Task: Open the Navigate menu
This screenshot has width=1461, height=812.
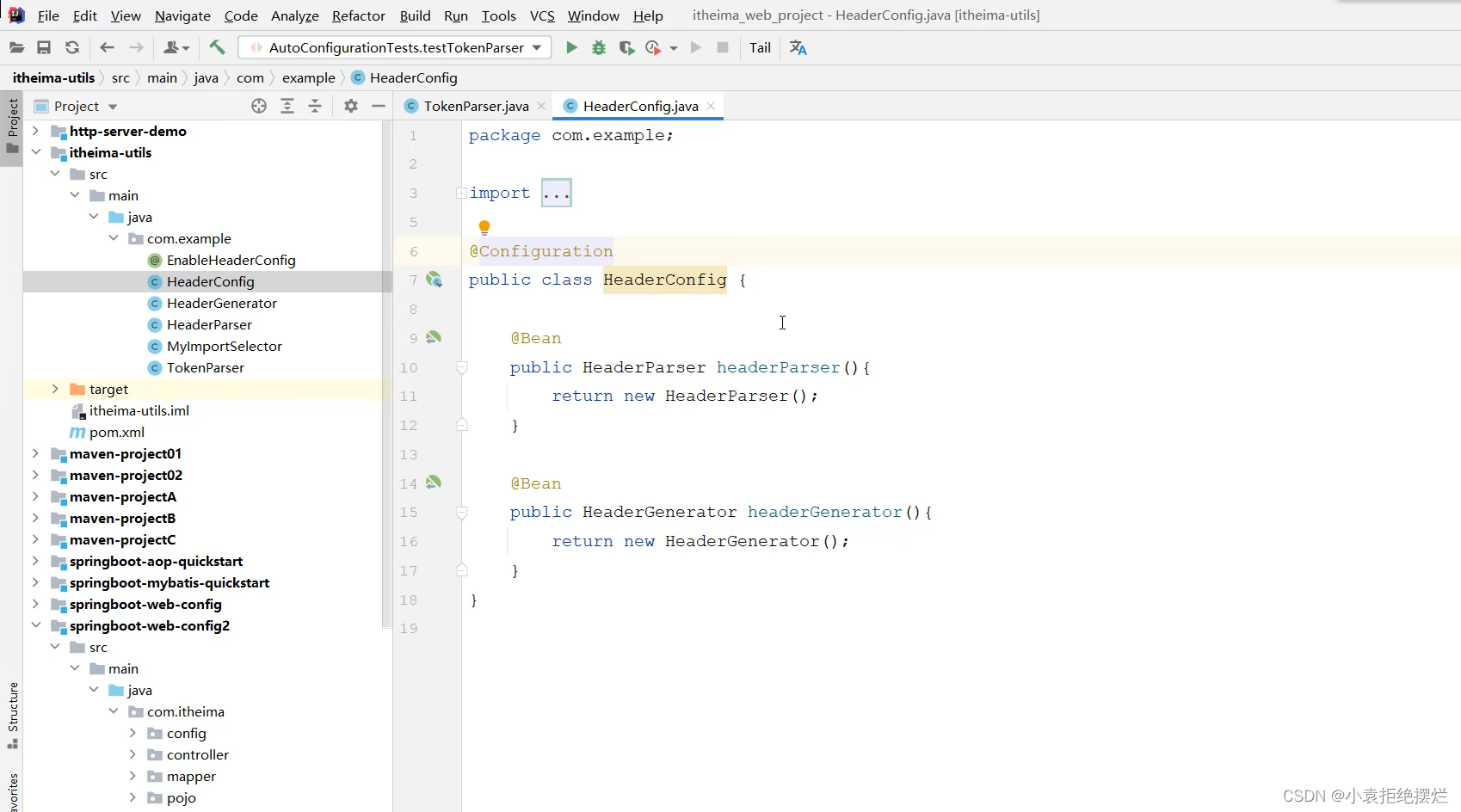Action: click(x=182, y=15)
